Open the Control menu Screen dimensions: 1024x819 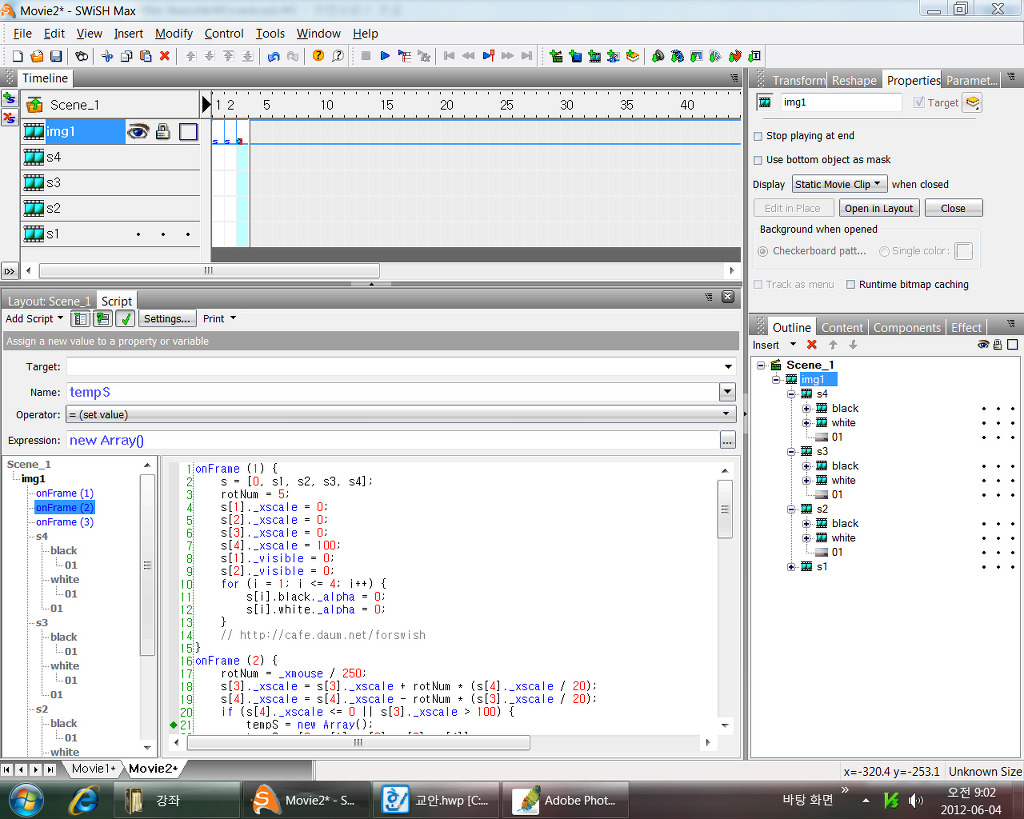tap(224, 33)
